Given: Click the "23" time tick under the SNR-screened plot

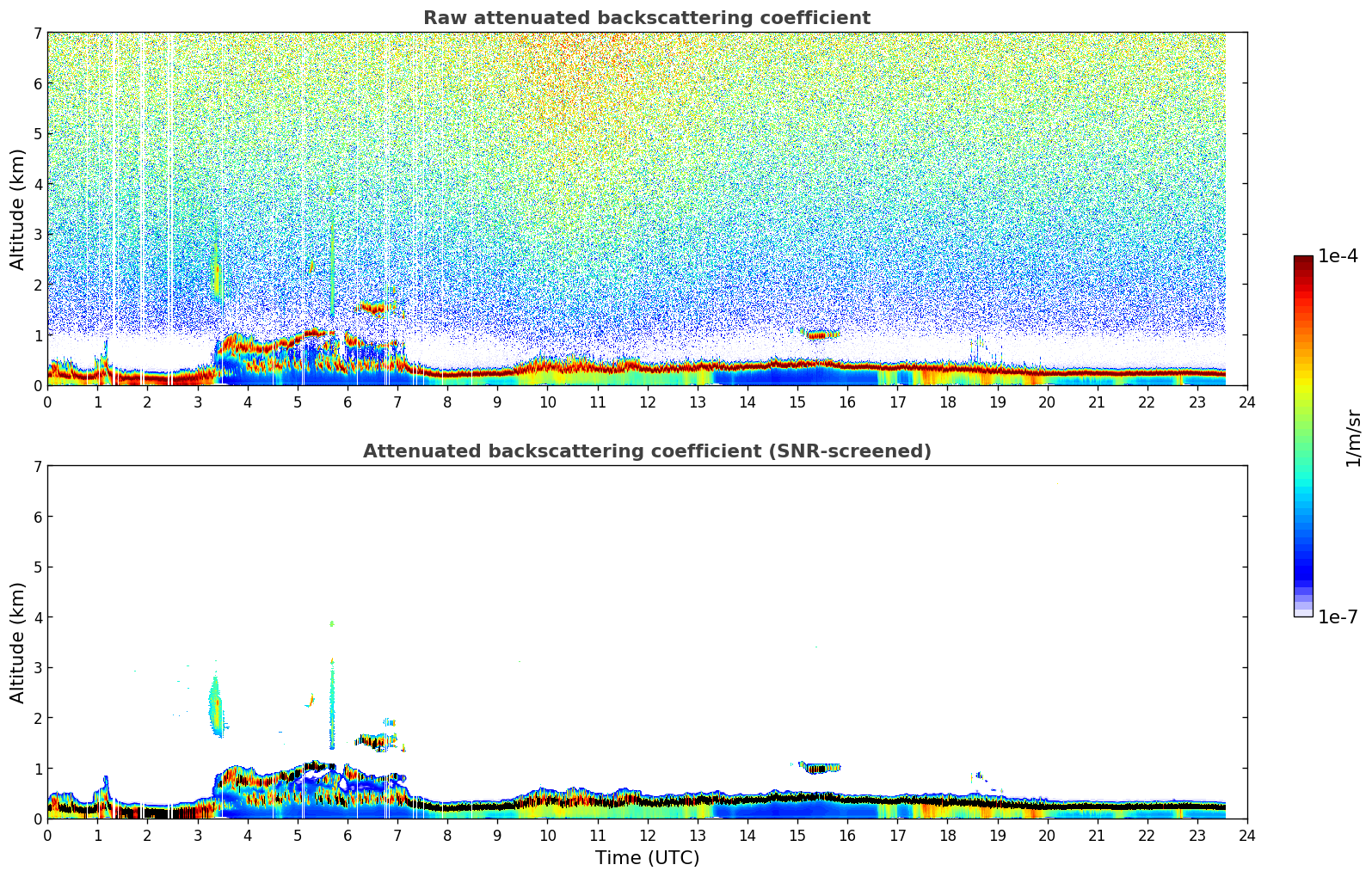Looking at the screenshot, I should [x=1197, y=835].
